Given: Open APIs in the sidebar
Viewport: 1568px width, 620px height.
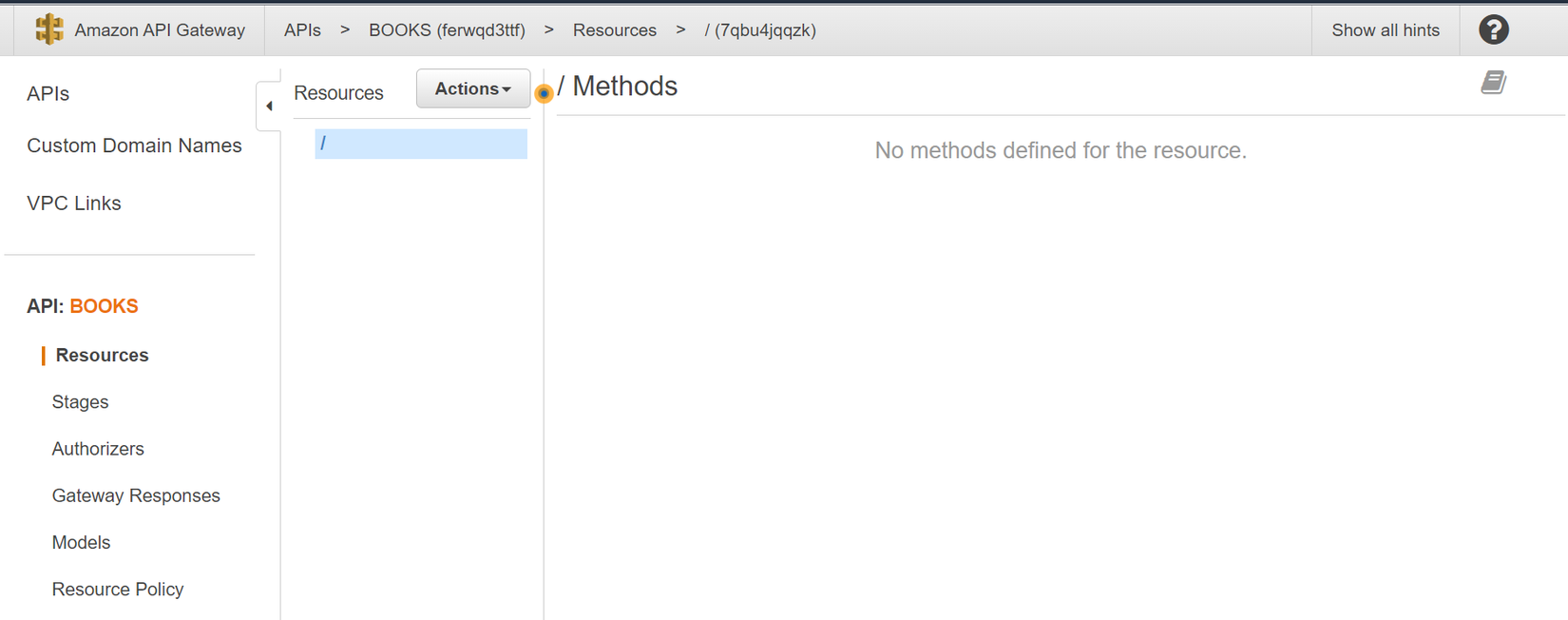Looking at the screenshot, I should 47,93.
